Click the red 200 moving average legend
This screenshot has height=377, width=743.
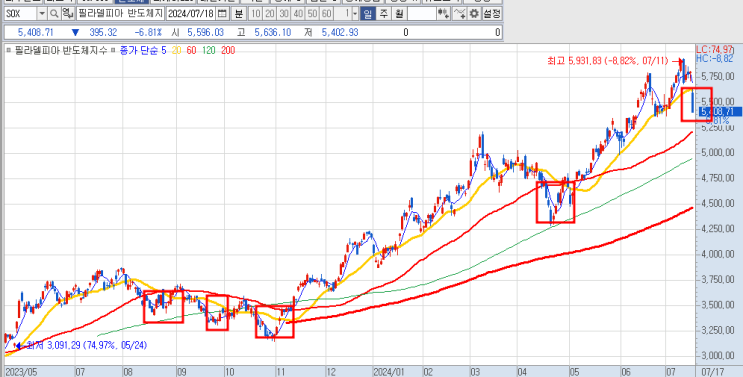click(228, 50)
